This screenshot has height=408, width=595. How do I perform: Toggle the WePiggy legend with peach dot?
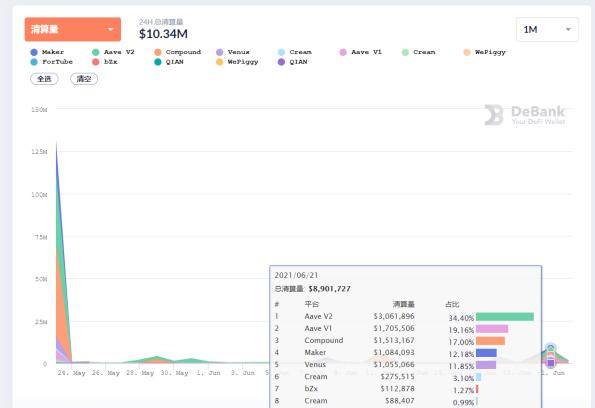(485, 52)
